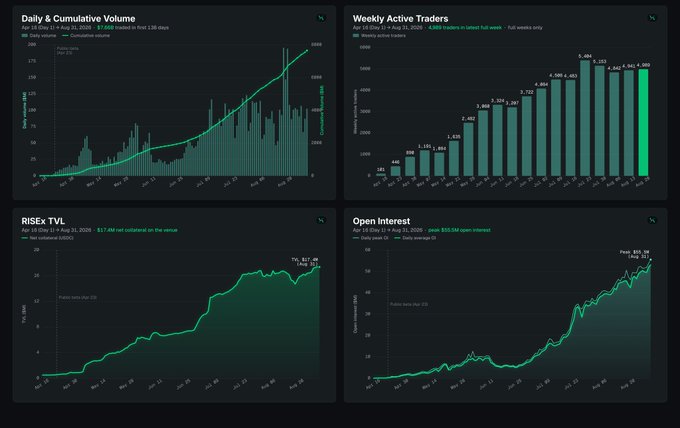Toggle the Daily volume legend series
680x428 pixels.
click(x=39, y=36)
